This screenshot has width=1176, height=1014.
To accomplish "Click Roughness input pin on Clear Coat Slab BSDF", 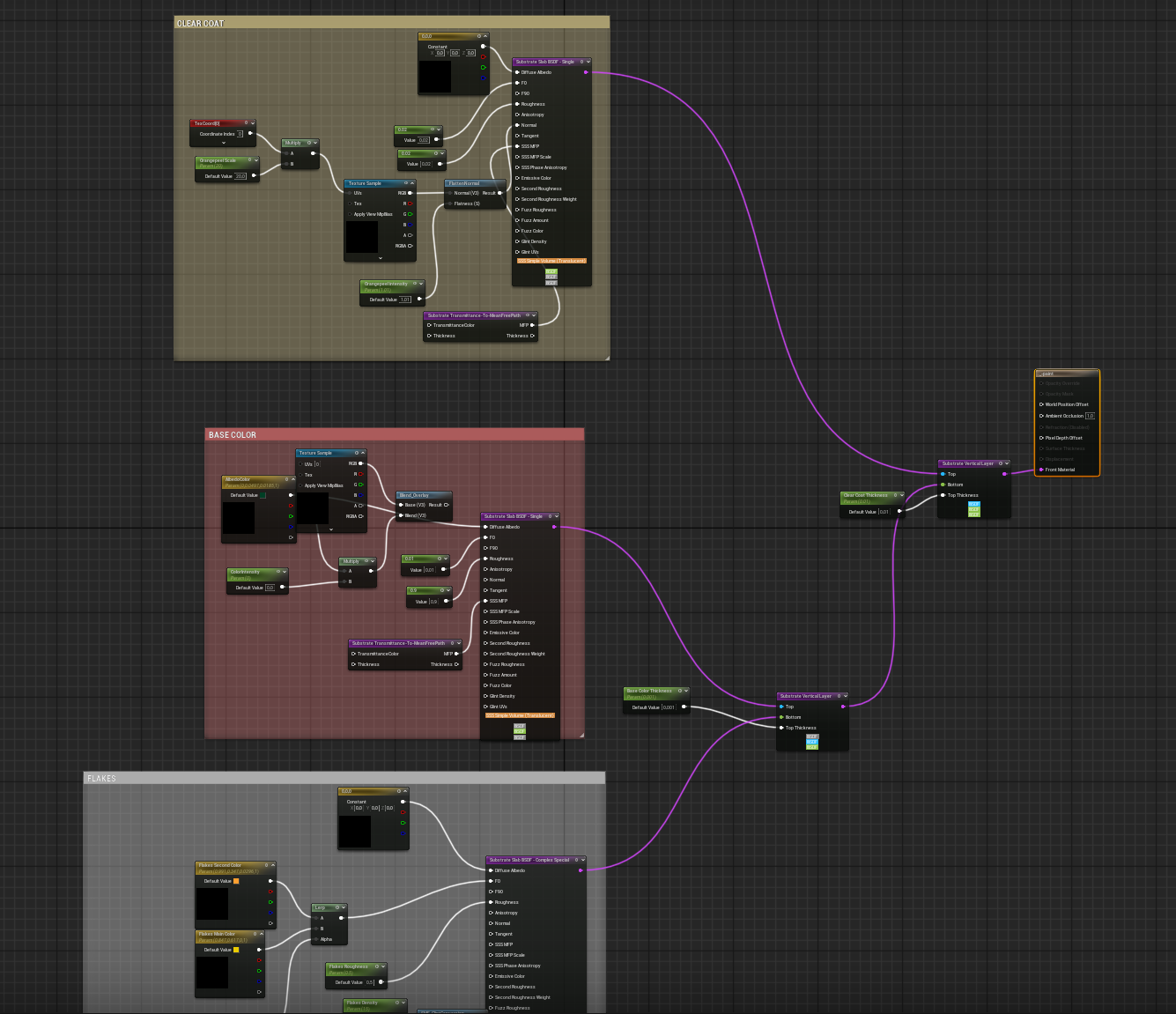I will click(x=517, y=104).
